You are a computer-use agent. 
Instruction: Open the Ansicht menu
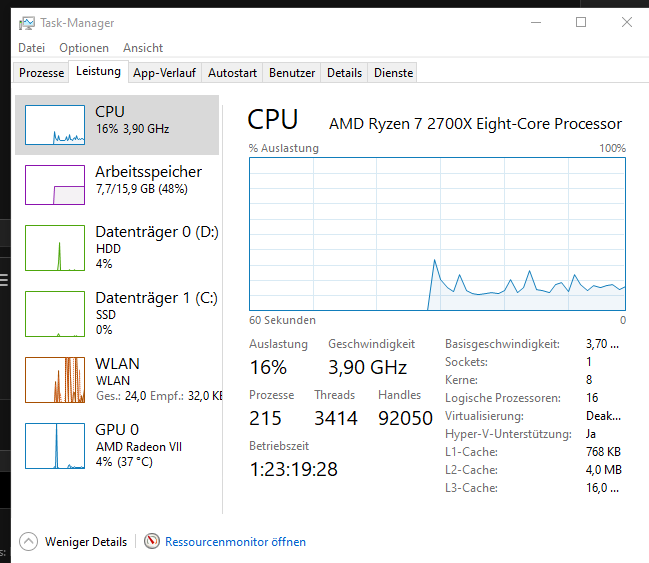(x=143, y=48)
